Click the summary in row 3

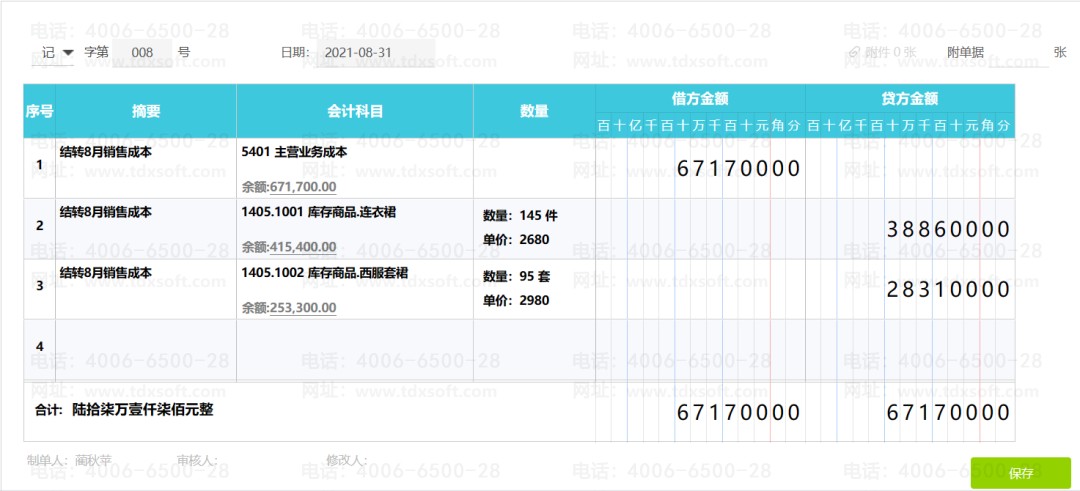point(106,271)
